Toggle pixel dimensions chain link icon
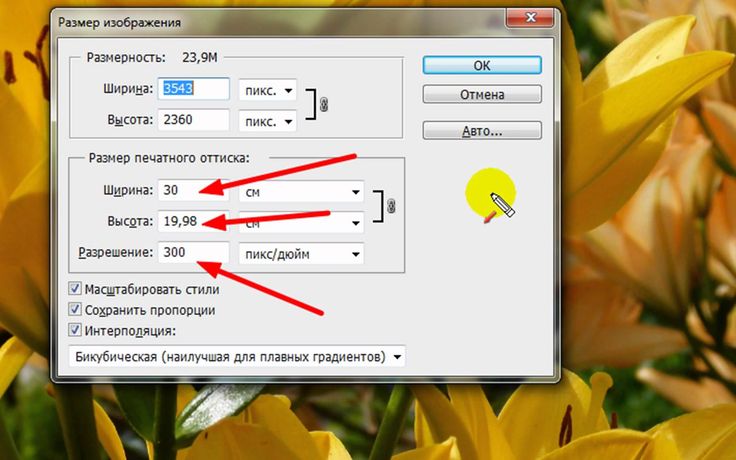The height and width of the screenshot is (460, 736). 324,104
